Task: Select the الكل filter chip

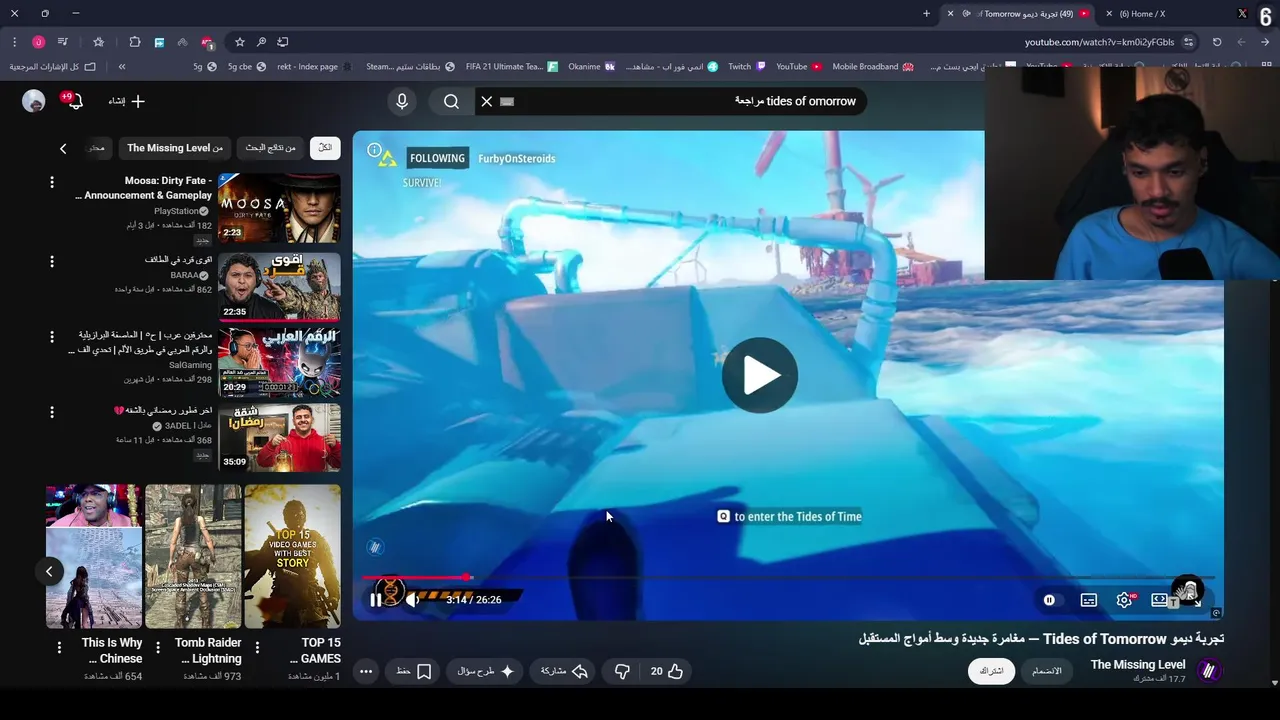Action: tap(325, 148)
